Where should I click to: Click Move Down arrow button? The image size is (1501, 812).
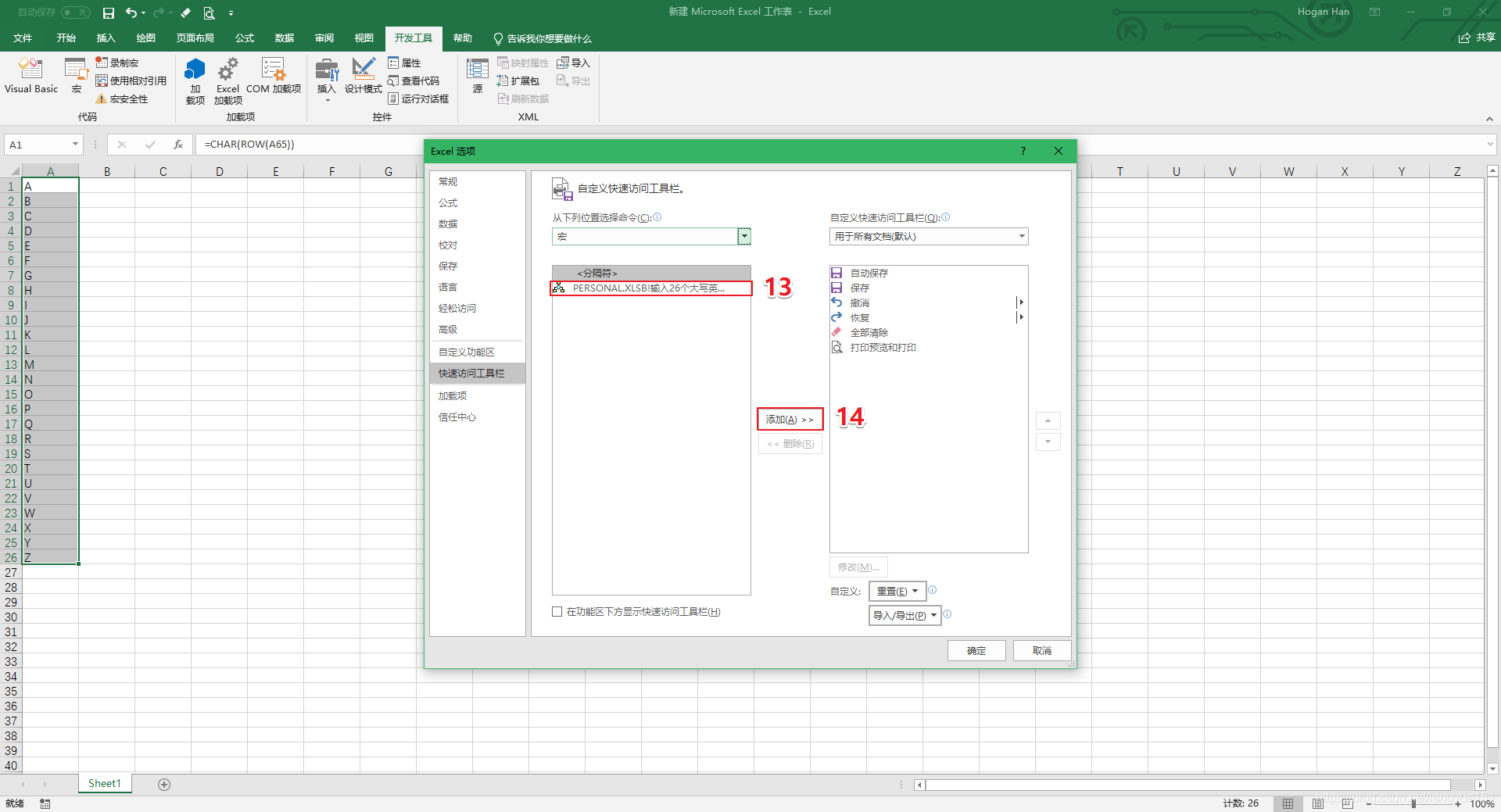tap(1048, 442)
